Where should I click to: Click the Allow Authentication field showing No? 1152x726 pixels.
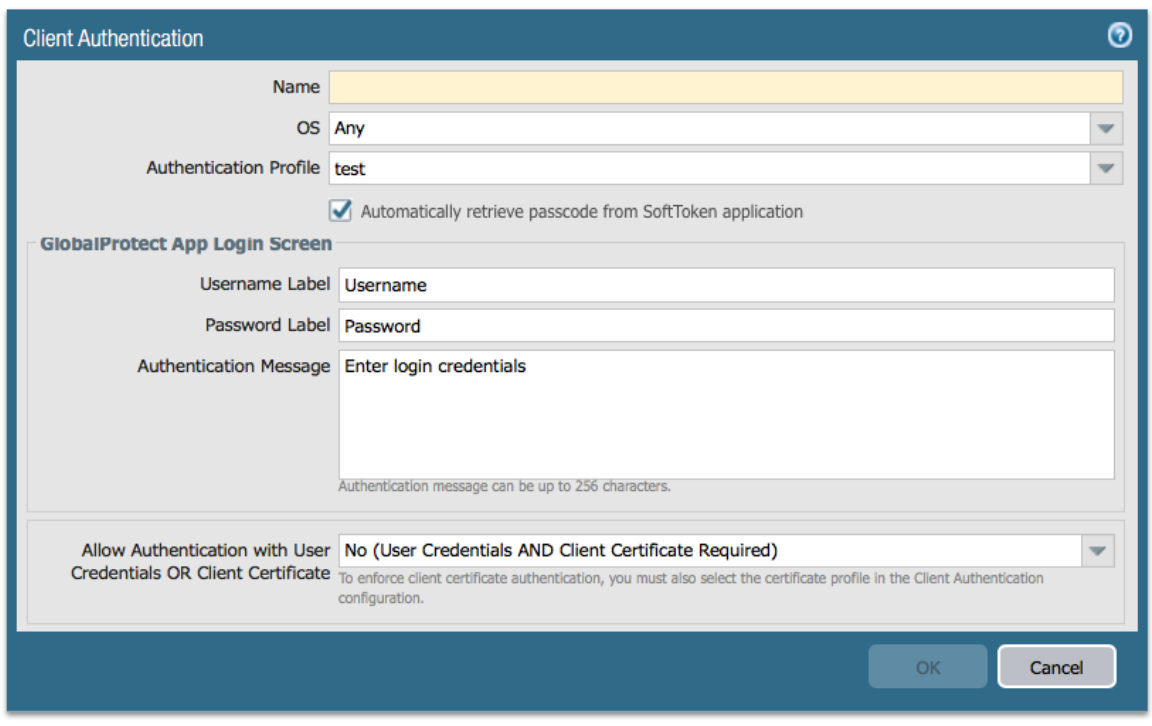pos(709,551)
